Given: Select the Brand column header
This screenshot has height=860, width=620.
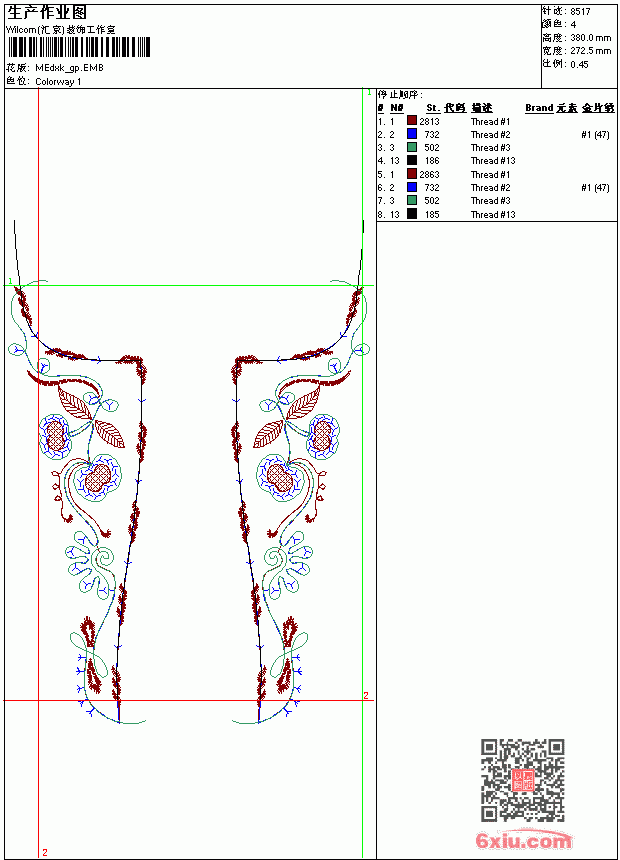Looking at the screenshot, I should pos(539,108).
